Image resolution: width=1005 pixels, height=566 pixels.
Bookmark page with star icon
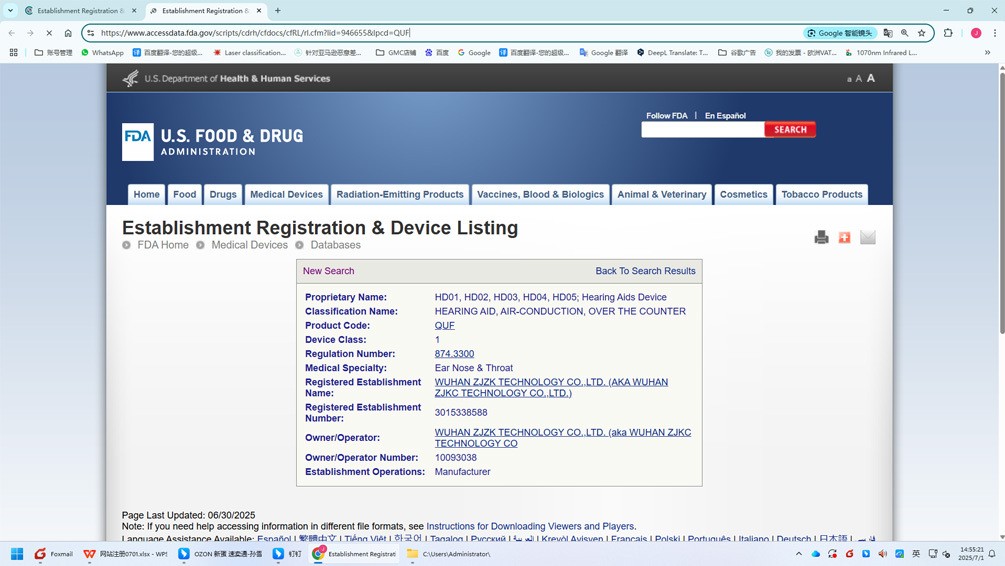coord(922,33)
